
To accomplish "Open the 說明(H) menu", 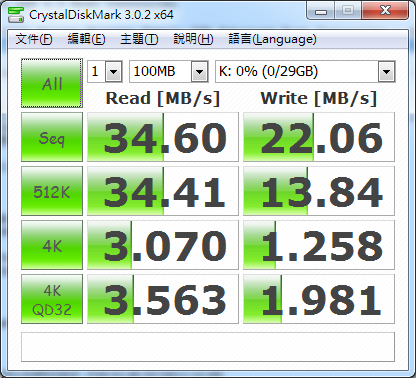I will coord(193,39).
